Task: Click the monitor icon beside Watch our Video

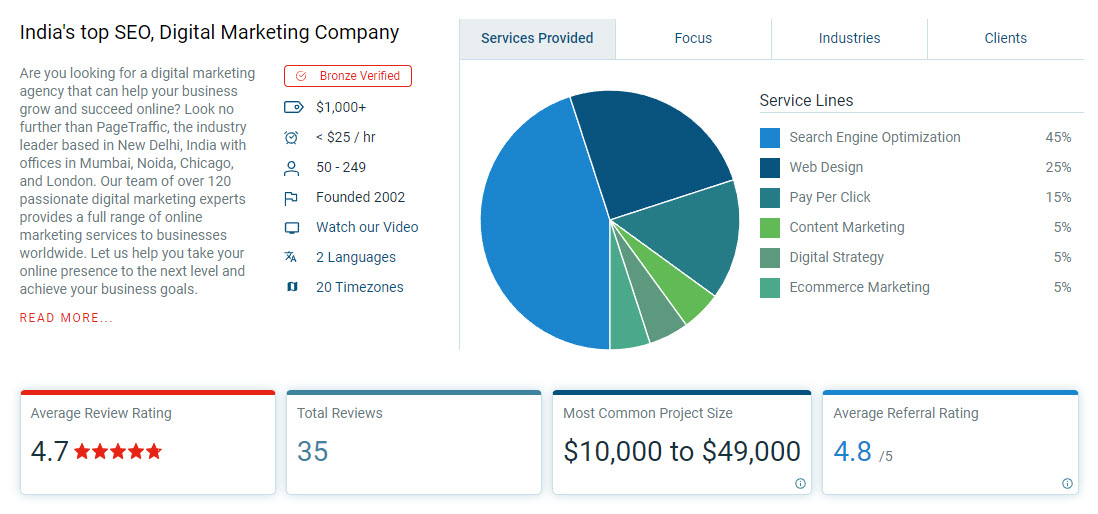Action: (x=292, y=227)
